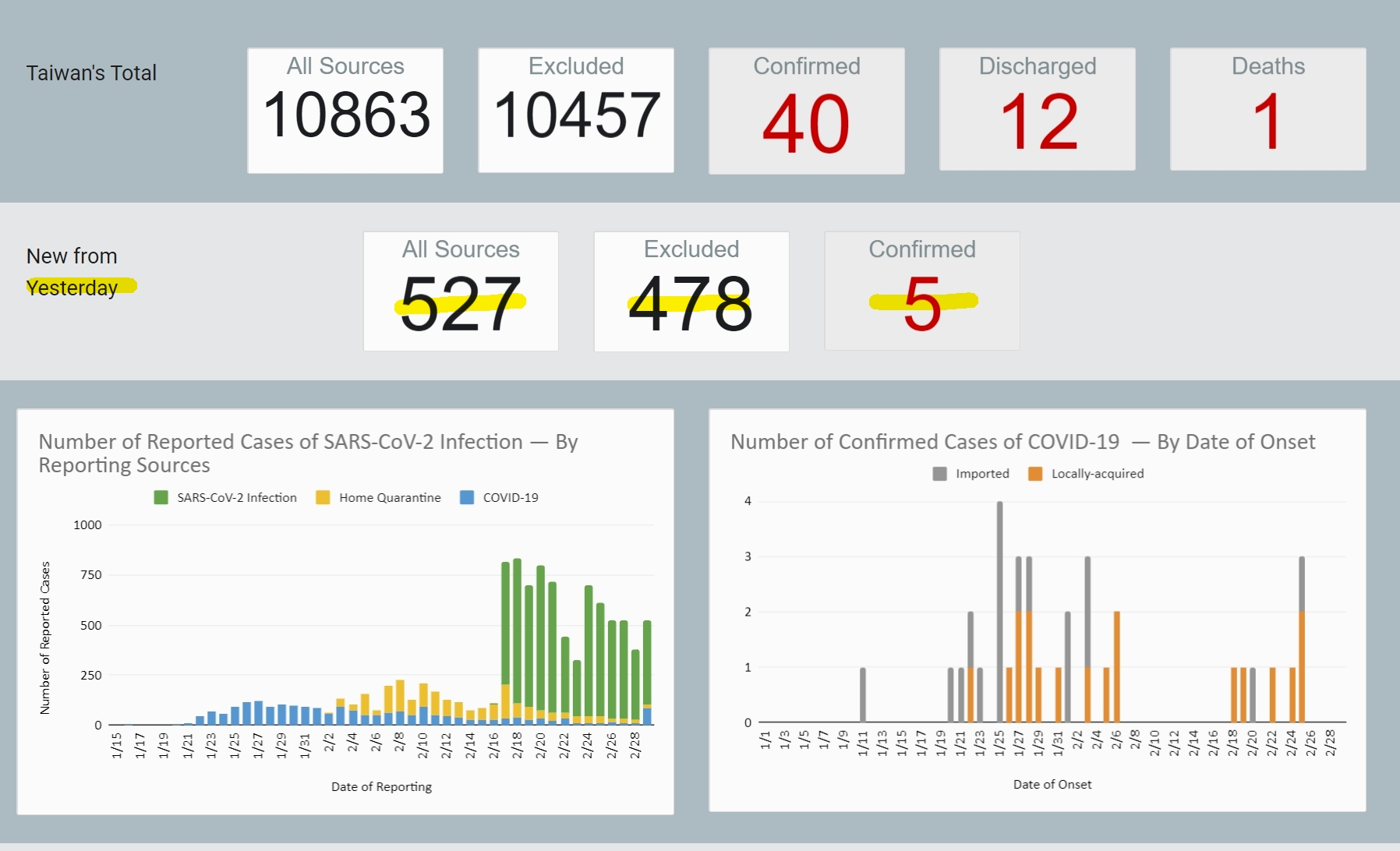1400x851 pixels.
Task: Click the green SARS-CoV-2 Infection legend swatch
Action: click(x=161, y=497)
